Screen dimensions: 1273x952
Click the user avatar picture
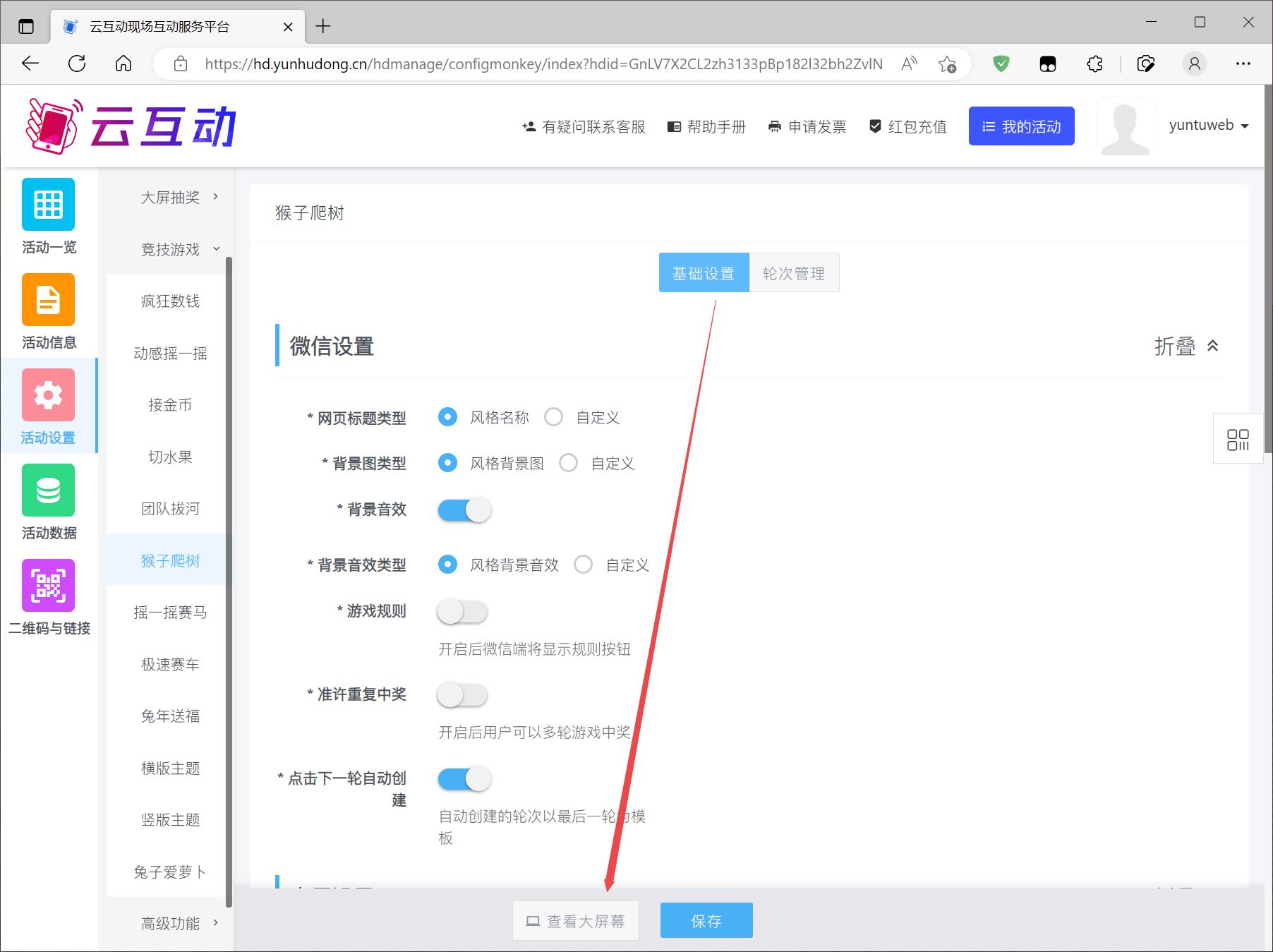[x=1125, y=126]
